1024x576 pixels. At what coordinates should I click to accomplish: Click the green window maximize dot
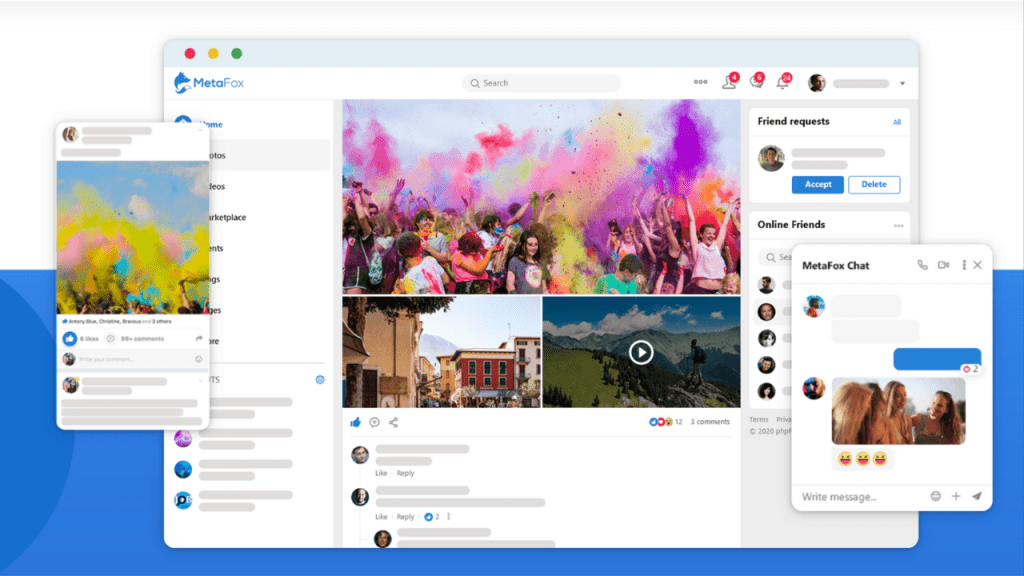click(236, 54)
